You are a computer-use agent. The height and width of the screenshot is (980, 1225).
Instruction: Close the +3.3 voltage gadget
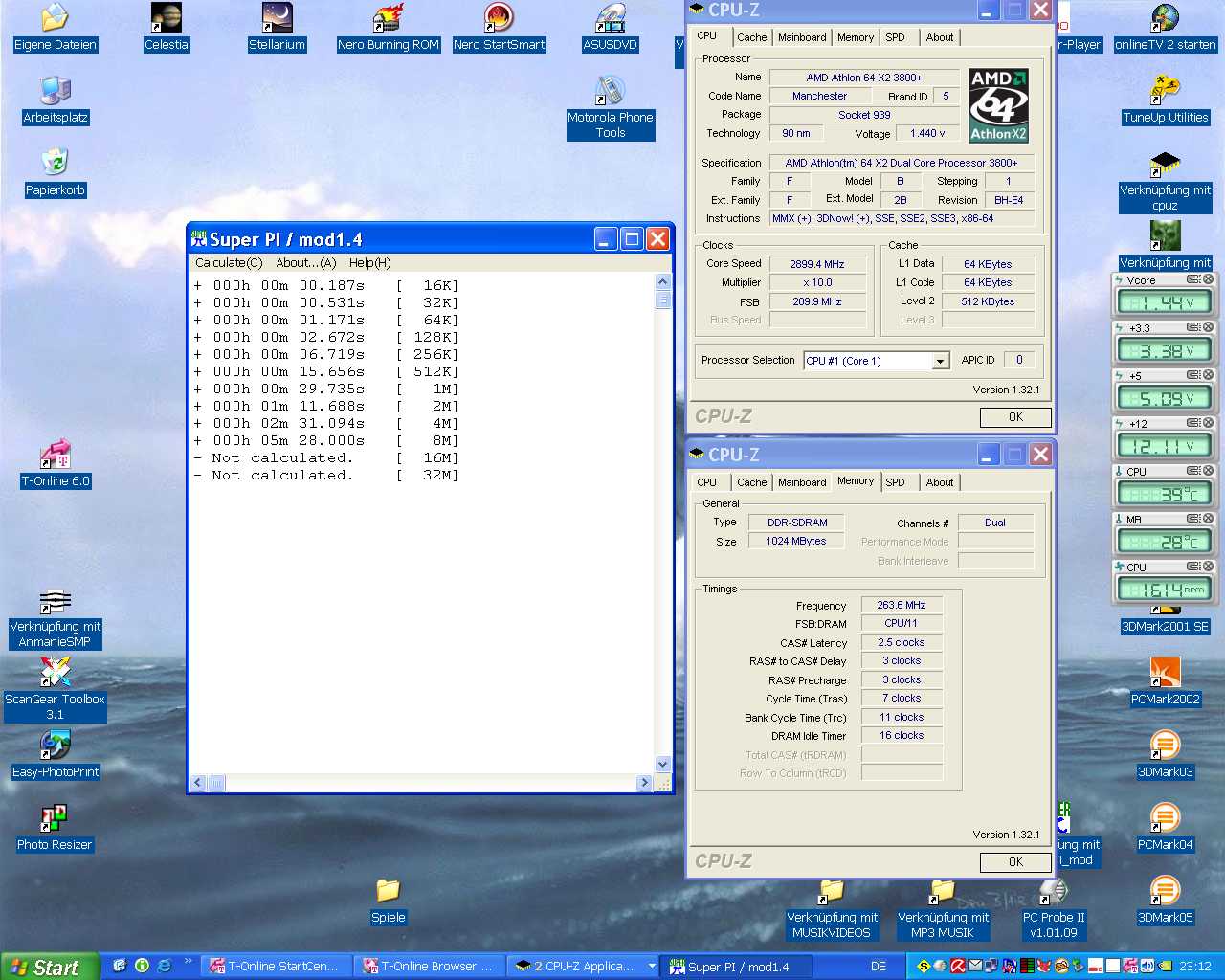coord(1208,327)
